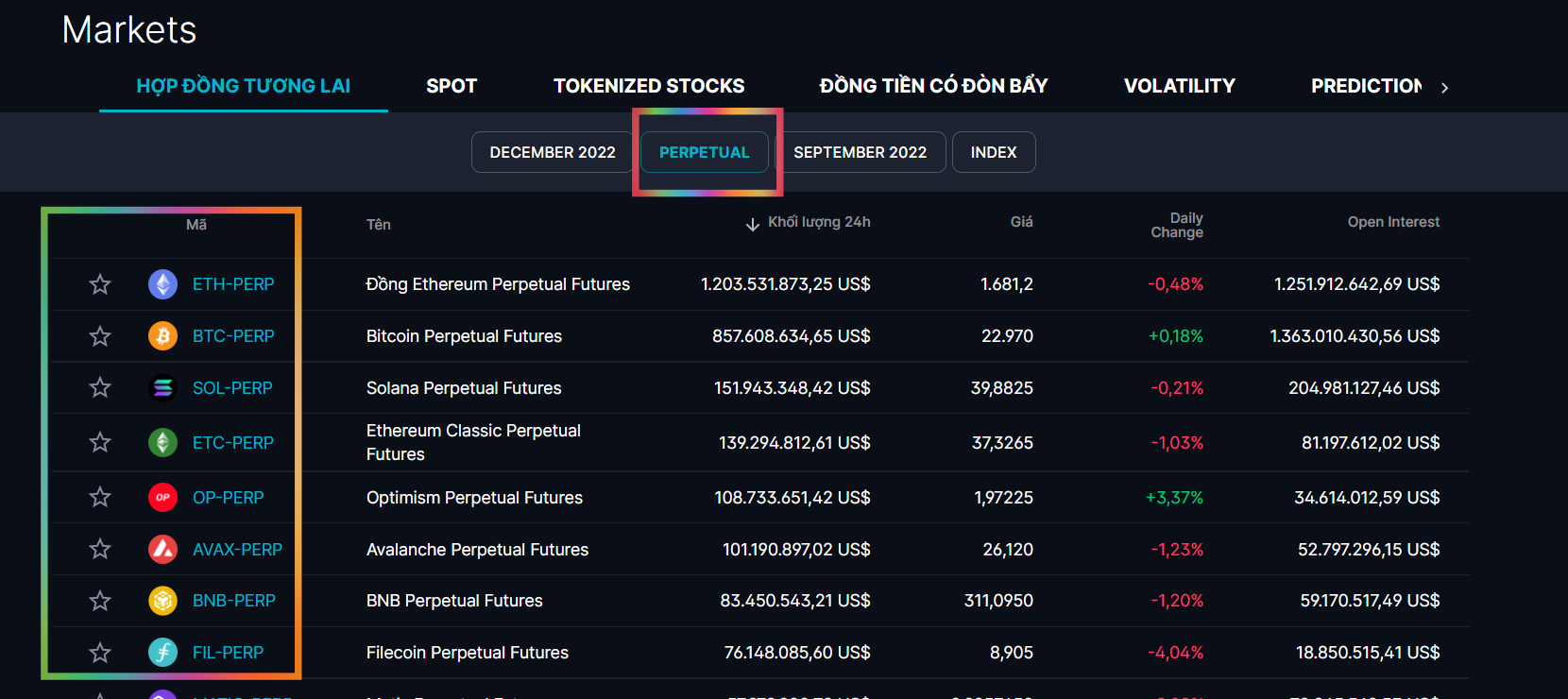Click the Solana coin icon
Viewport: 1568px width, 699px height.
(x=163, y=388)
